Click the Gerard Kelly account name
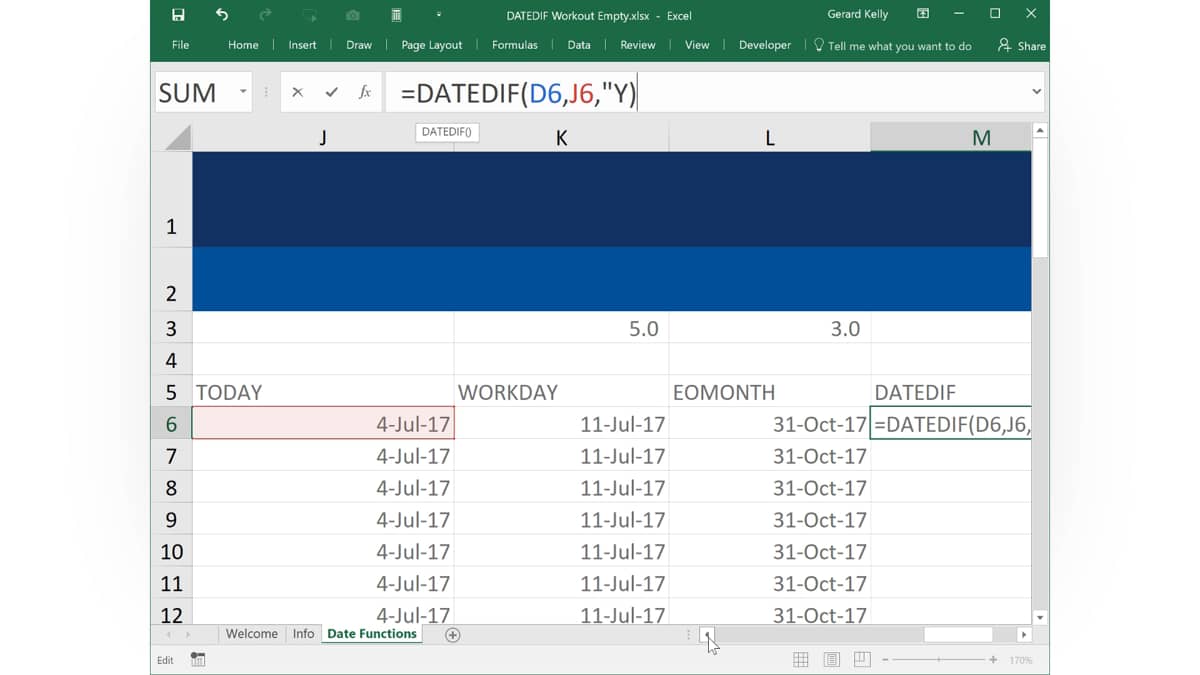The width and height of the screenshot is (1200, 675). coord(858,14)
